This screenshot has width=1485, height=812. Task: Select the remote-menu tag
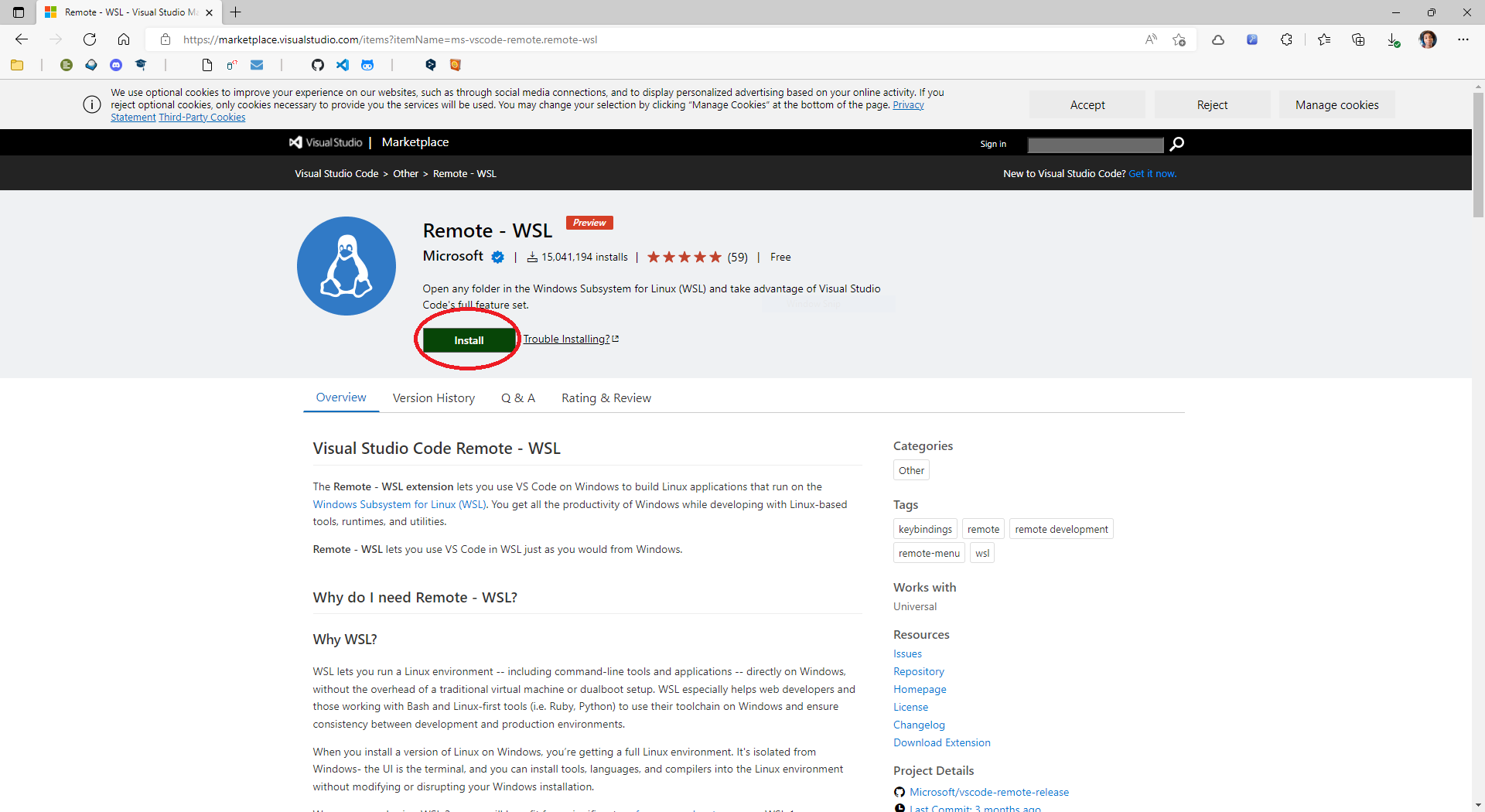coord(929,553)
